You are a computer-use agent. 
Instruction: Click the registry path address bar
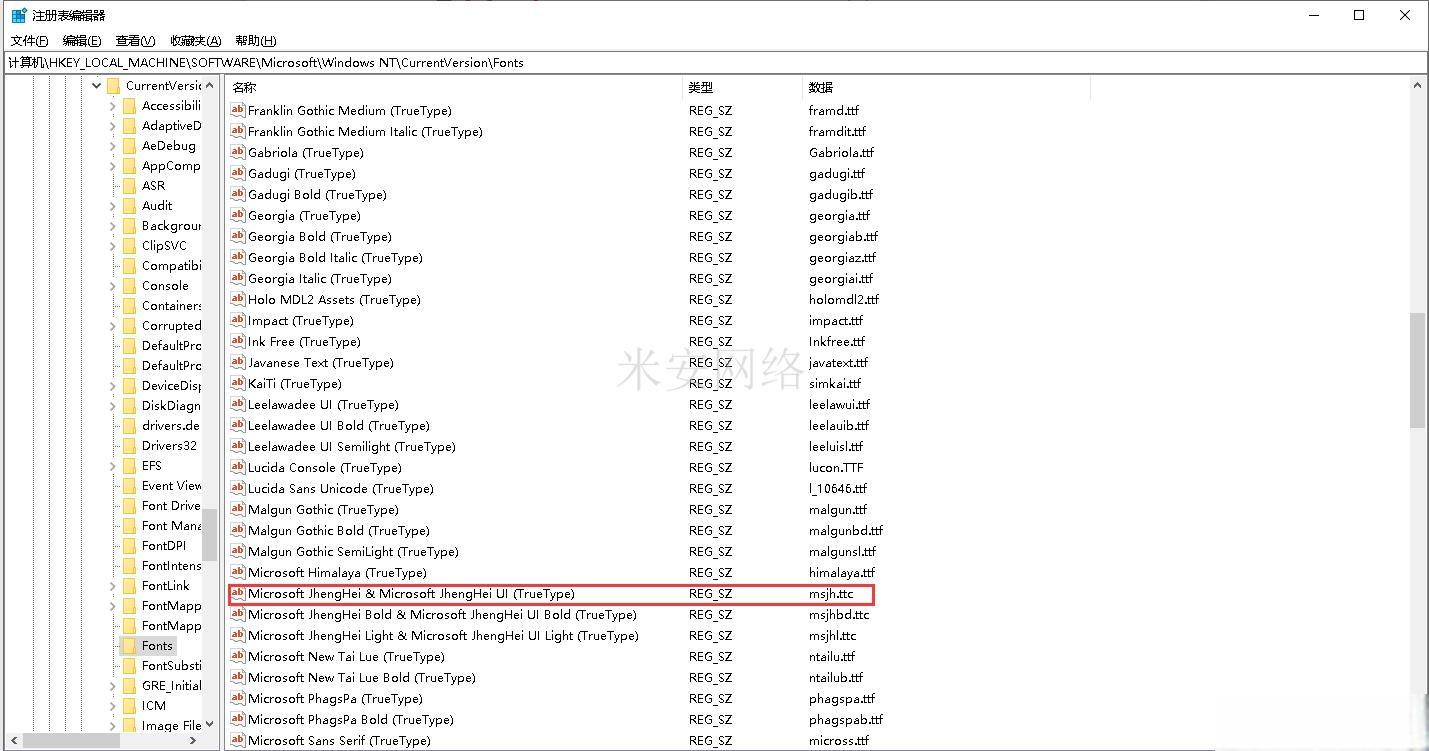[x=700, y=62]
